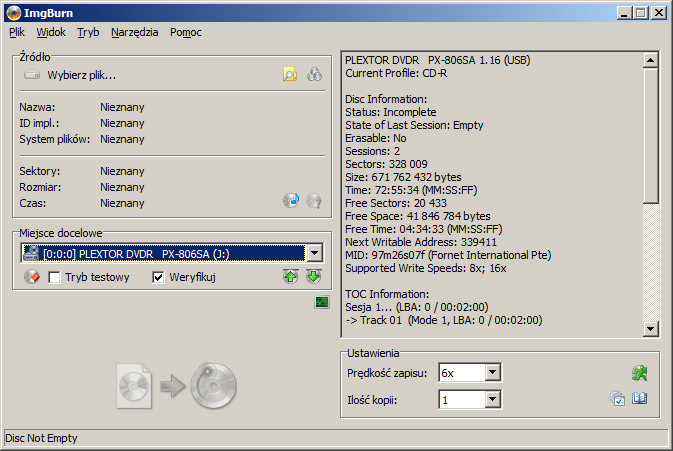673x451 pixels.
Task: Open the Narzędzia menu
Action: pyautogui.click(x=135, y=32)
